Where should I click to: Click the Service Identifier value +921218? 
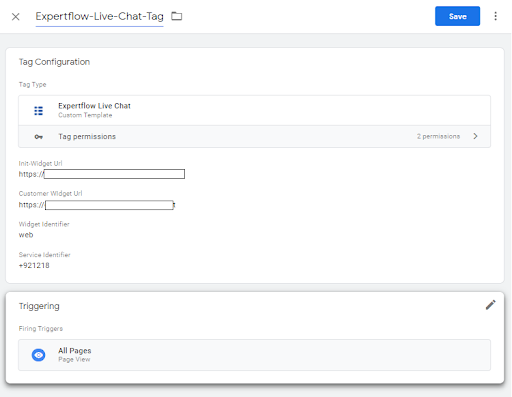[34, 266]
